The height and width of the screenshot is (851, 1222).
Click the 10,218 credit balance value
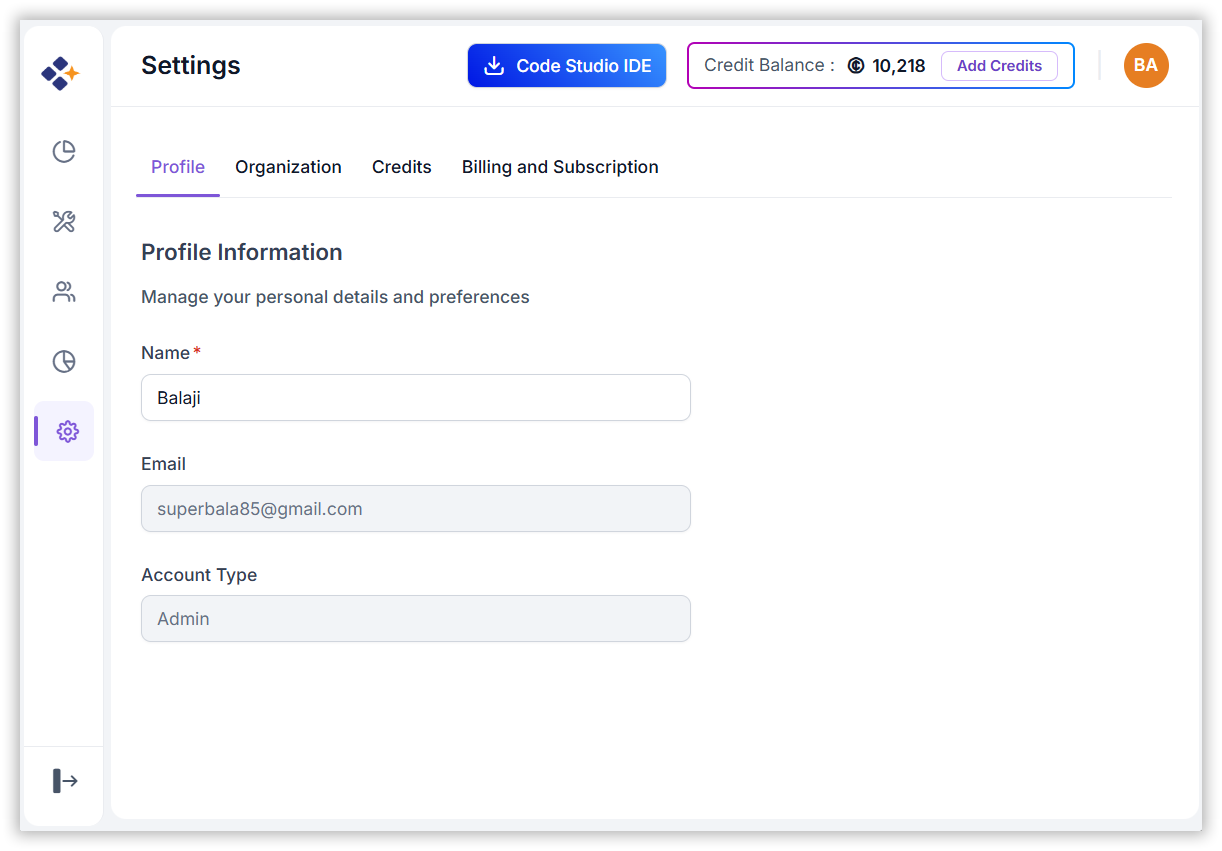coord(899,66)
